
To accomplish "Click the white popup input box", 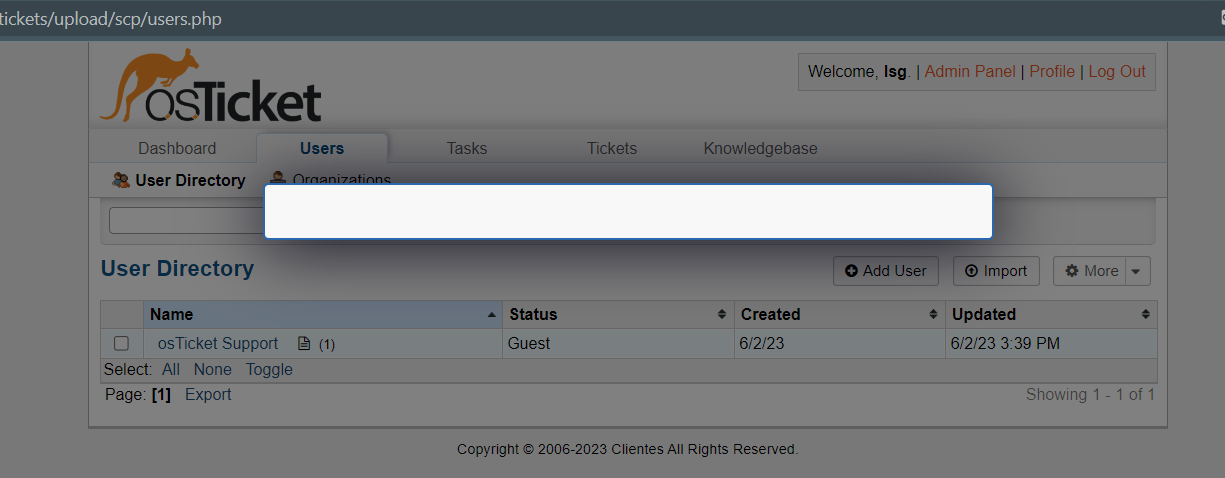I will [x=628, y=211].
